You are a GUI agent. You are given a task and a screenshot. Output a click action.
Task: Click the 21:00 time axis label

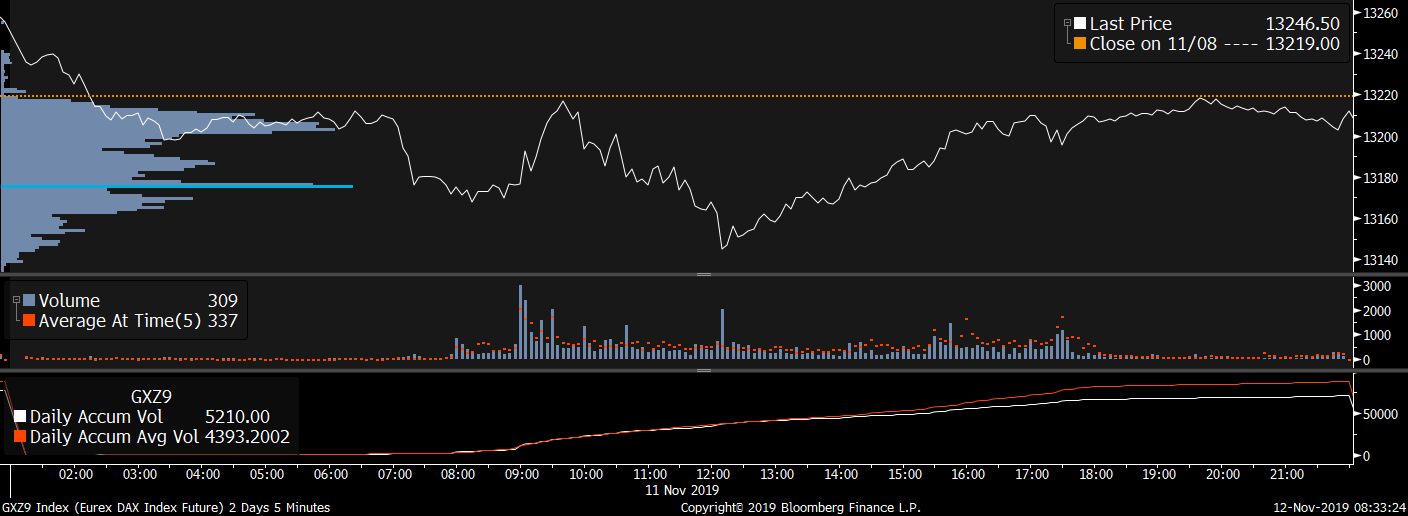coord(1287,474)
